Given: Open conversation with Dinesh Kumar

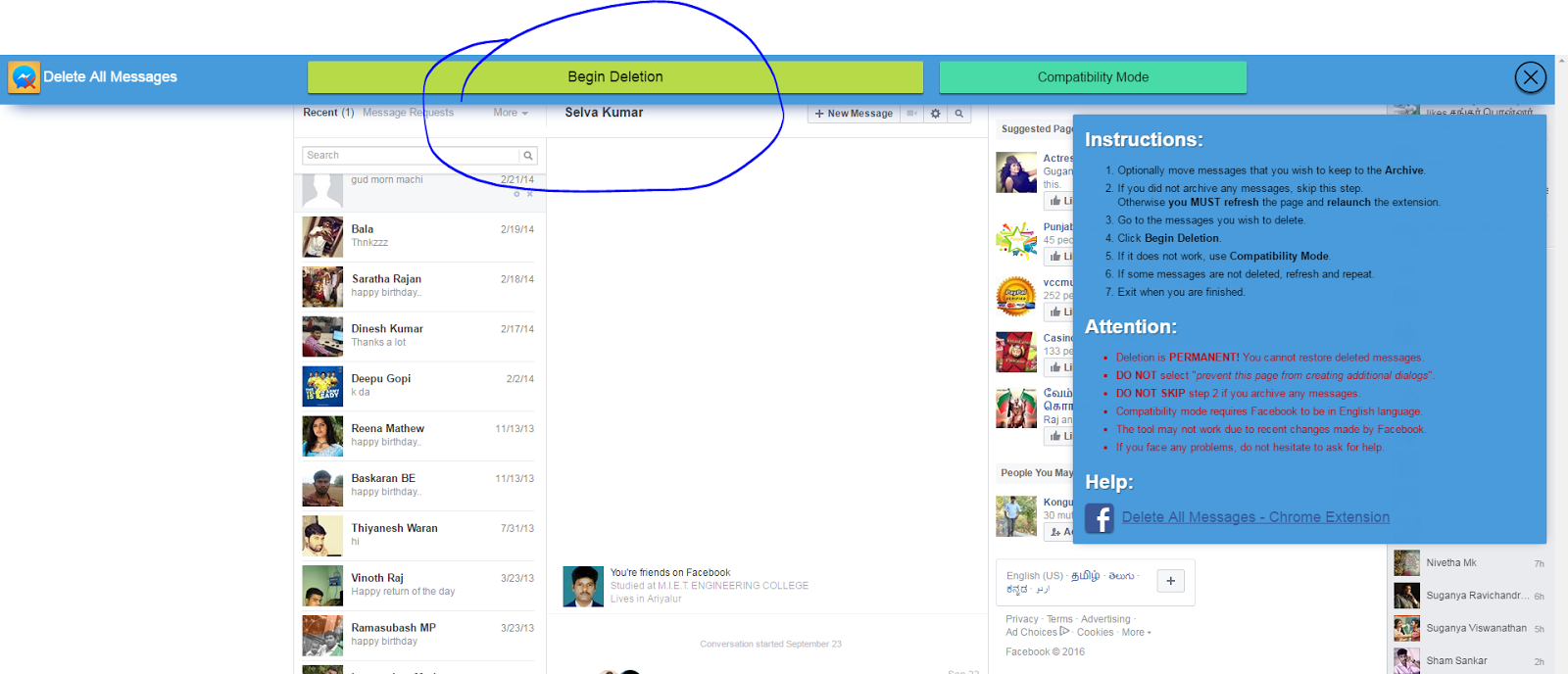Looking at the screenshot, I should point(419,337).
